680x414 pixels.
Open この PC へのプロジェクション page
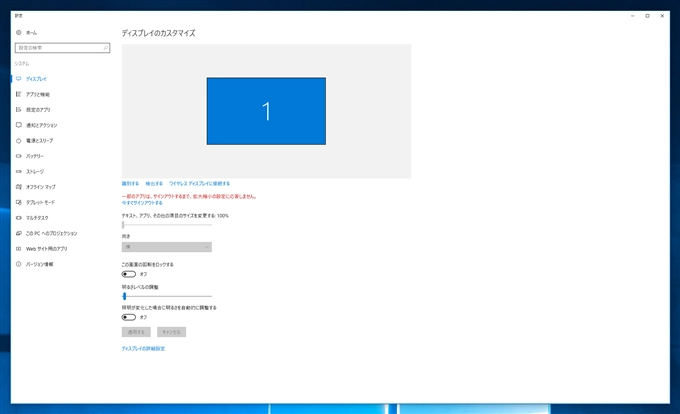pos(51,233)
